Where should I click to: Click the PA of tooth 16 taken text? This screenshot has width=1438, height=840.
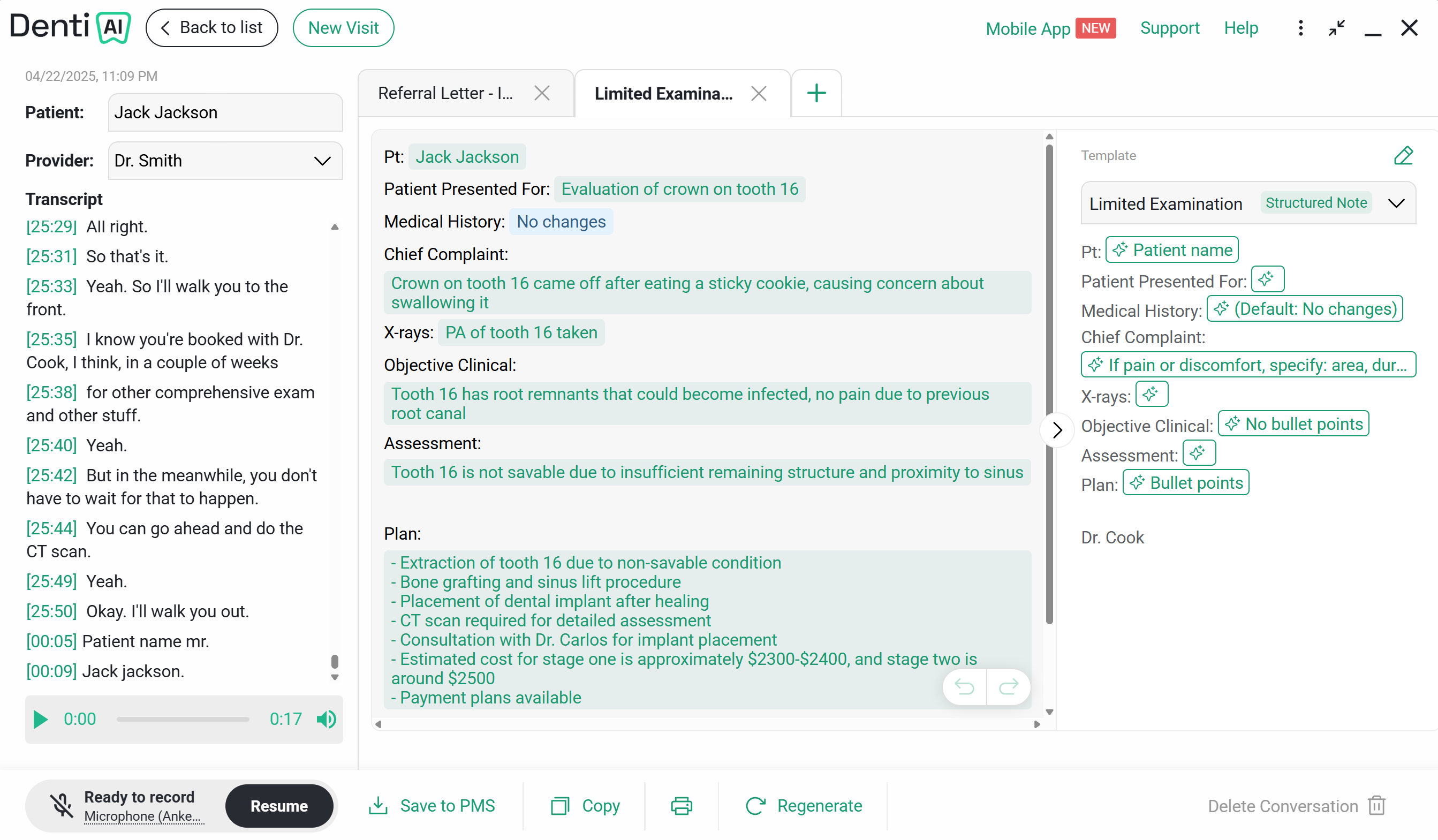point(521,332)
